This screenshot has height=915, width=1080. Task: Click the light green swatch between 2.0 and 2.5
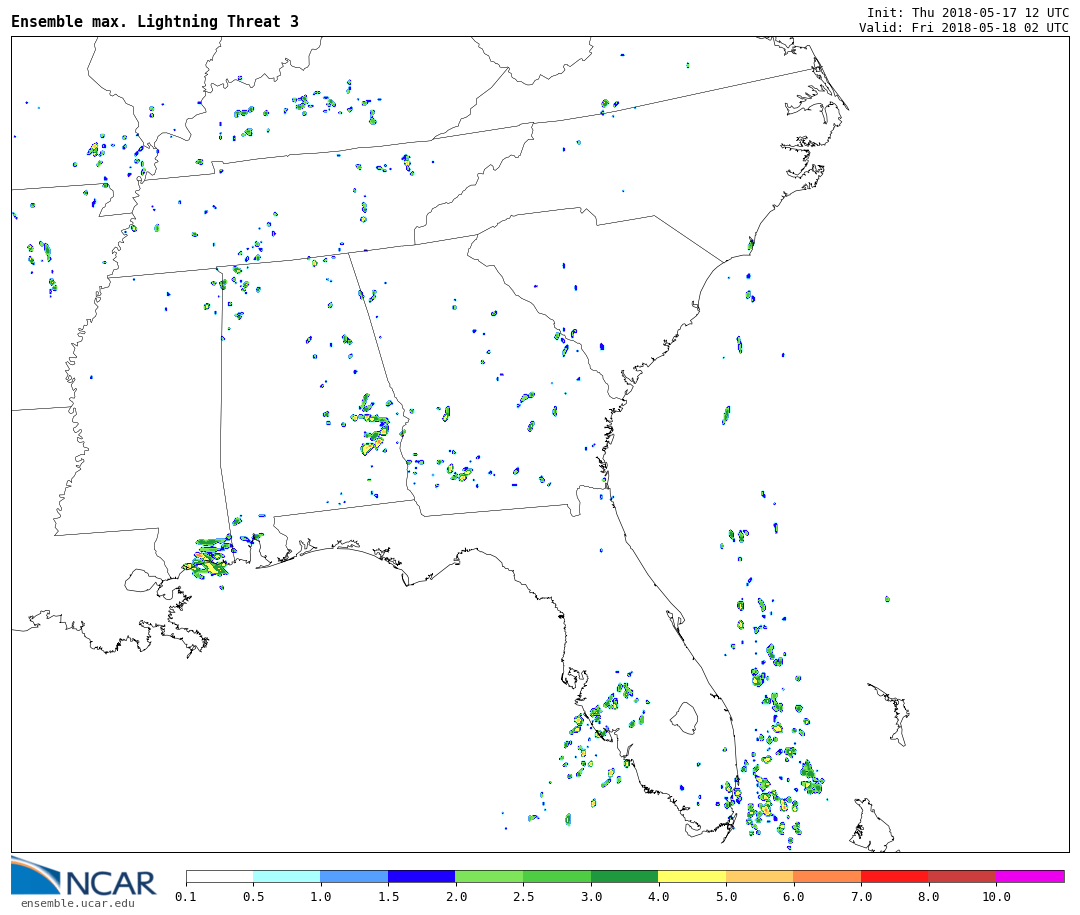(x=489, y=876)
